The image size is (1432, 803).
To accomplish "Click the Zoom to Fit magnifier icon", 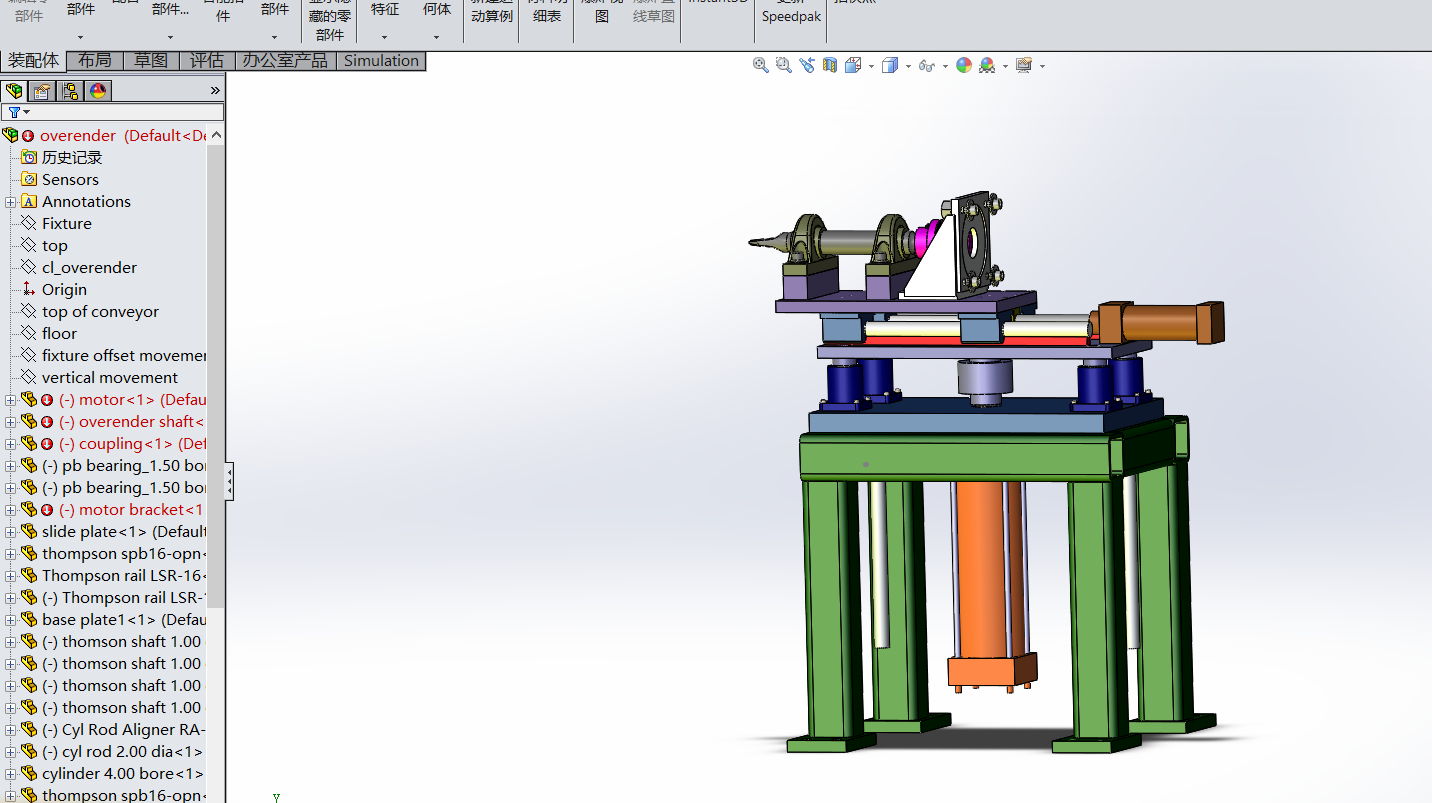I will pos(761,65).
